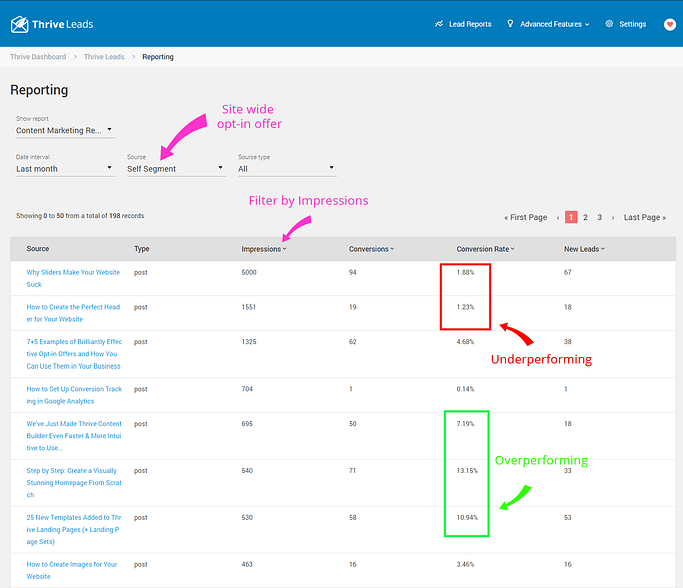
Task: Click the 53 new leads cell
Action: coord(568,518)
